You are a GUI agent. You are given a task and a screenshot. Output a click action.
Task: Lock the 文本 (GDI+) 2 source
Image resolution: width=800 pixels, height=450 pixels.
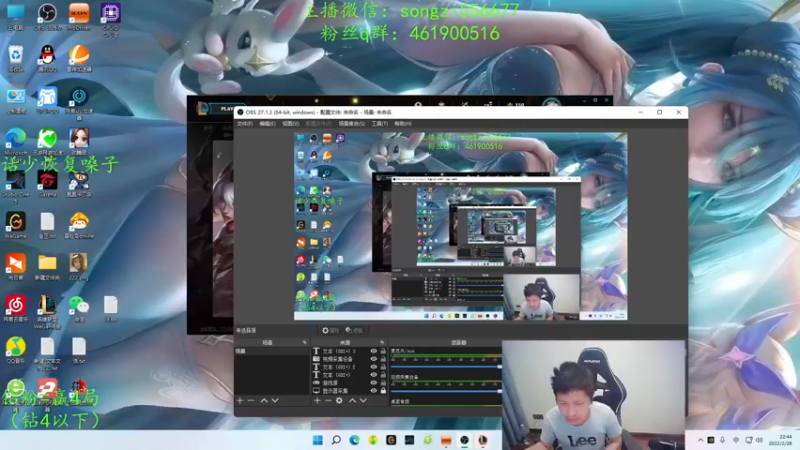[x=383, y=367]
